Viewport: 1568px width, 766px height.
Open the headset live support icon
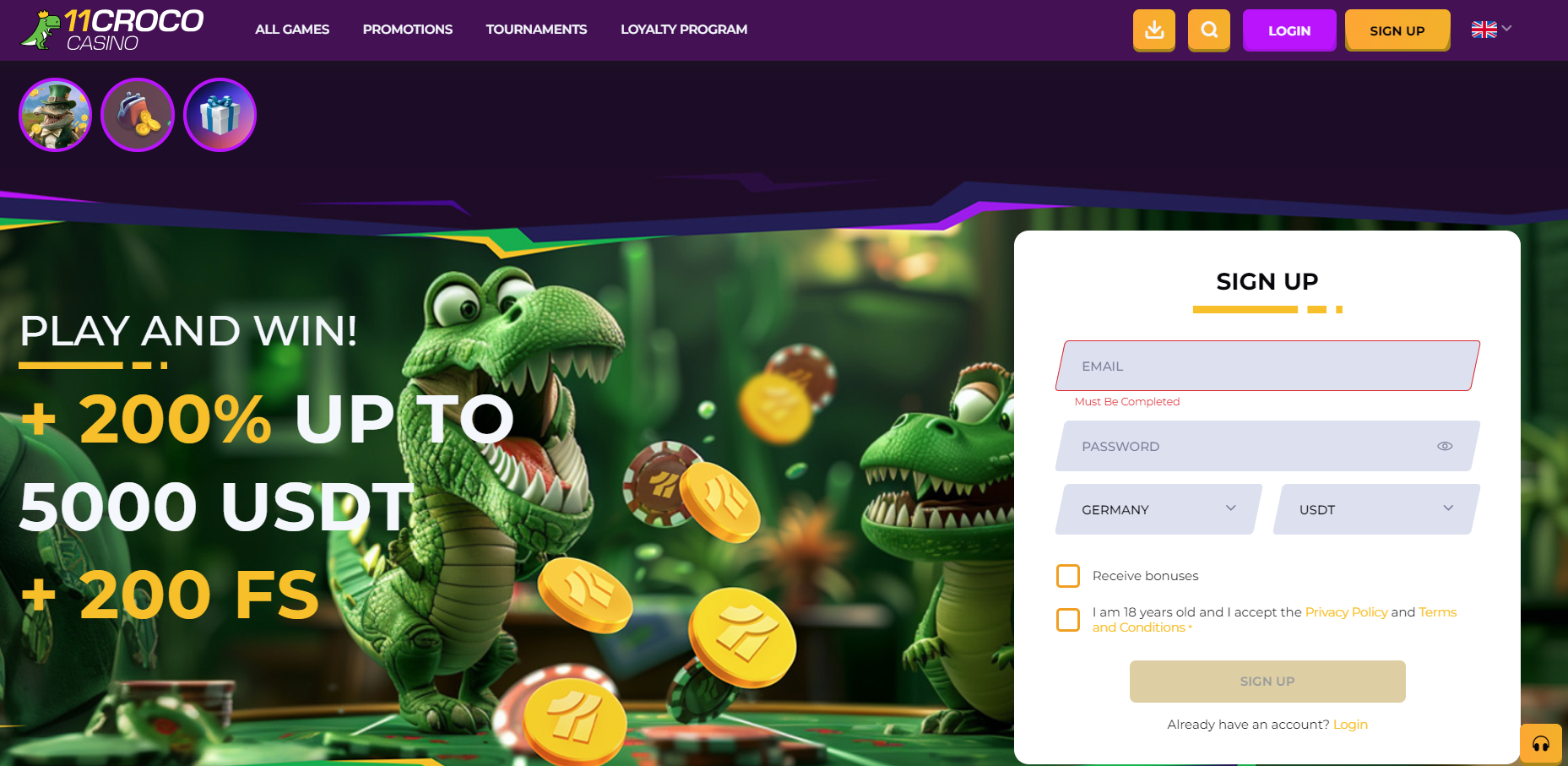pos(1541,744)
